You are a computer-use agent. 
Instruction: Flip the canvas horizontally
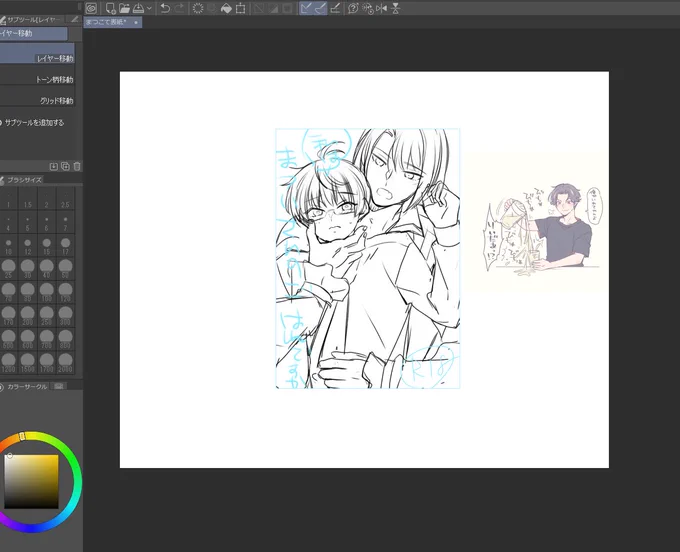(x=382, y=8)
